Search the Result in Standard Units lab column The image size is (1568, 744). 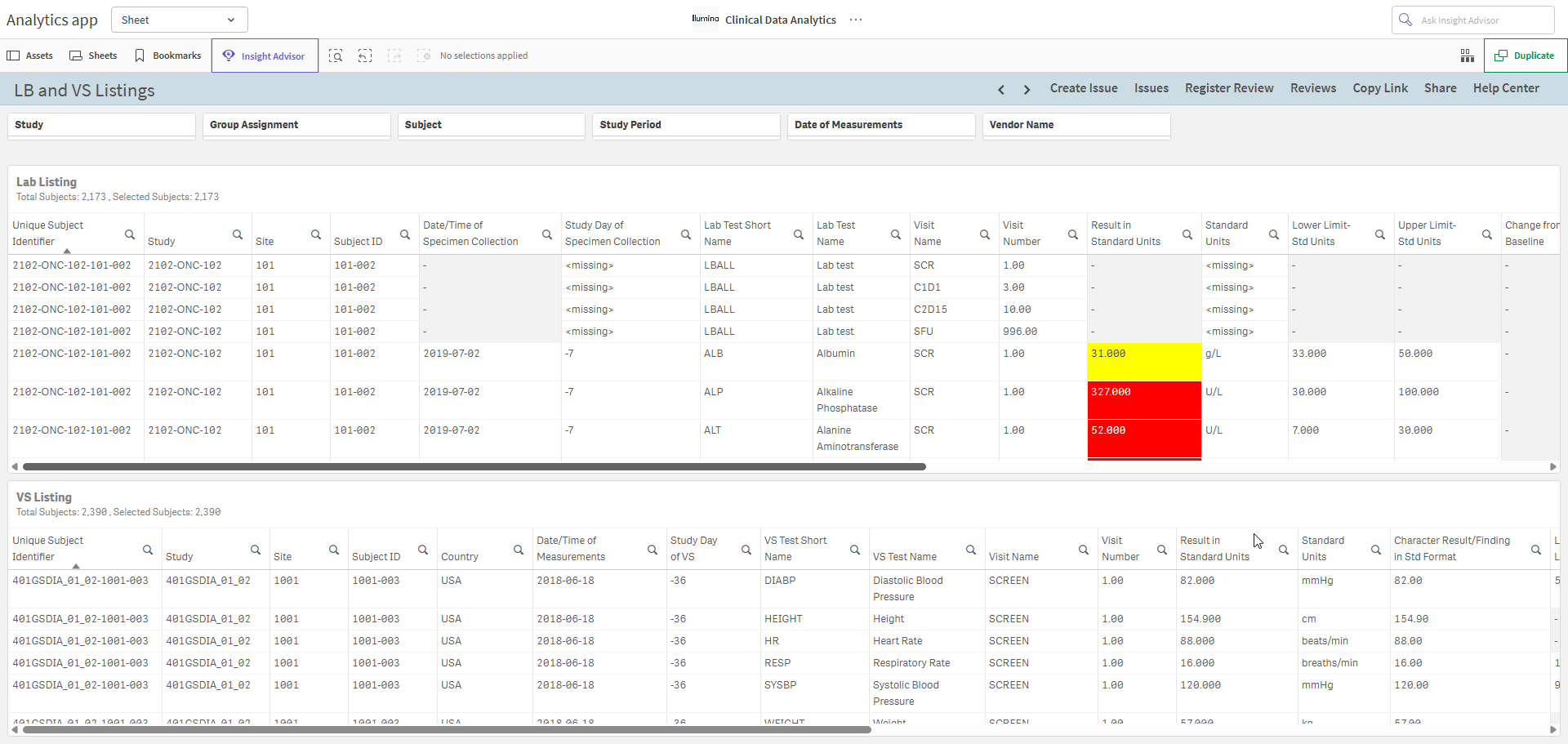click(x=1187, y=234)
